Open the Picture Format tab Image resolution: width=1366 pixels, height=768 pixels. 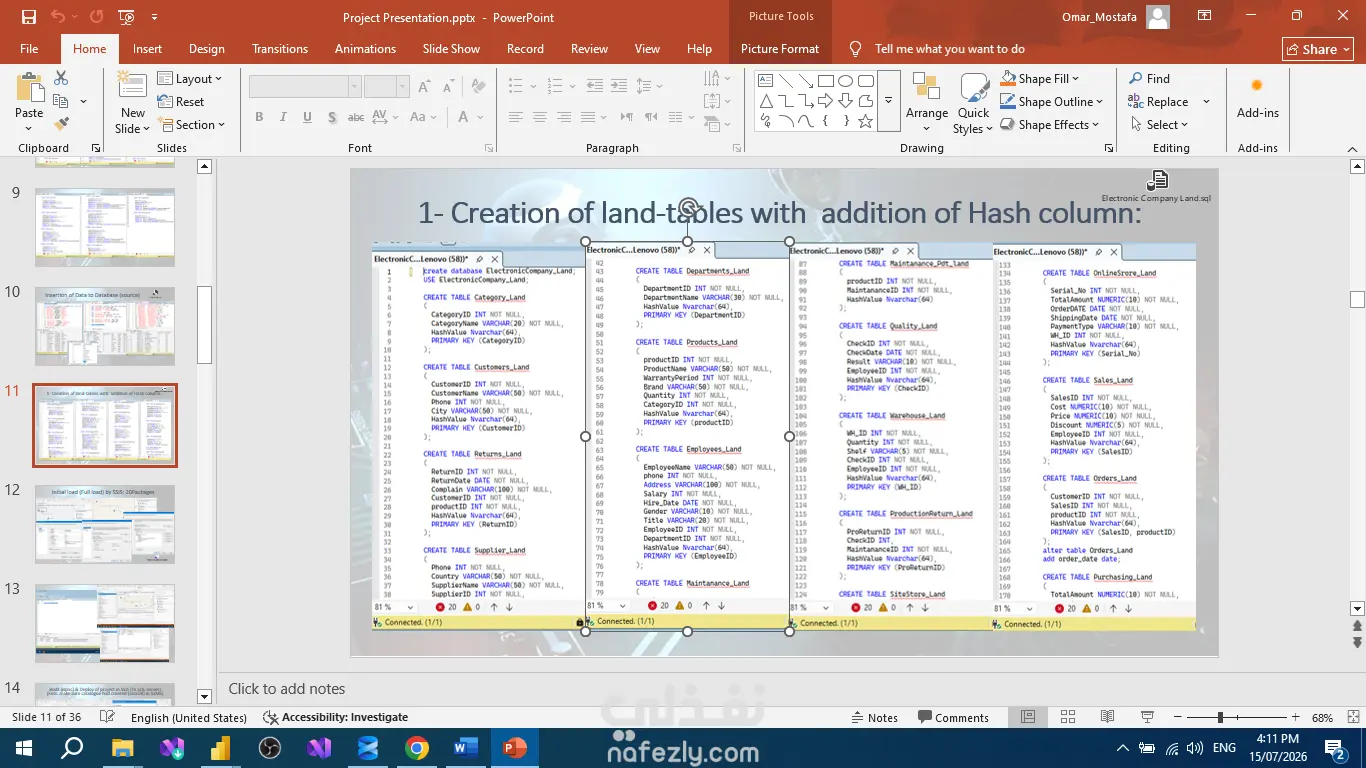[x=780, y=48]
